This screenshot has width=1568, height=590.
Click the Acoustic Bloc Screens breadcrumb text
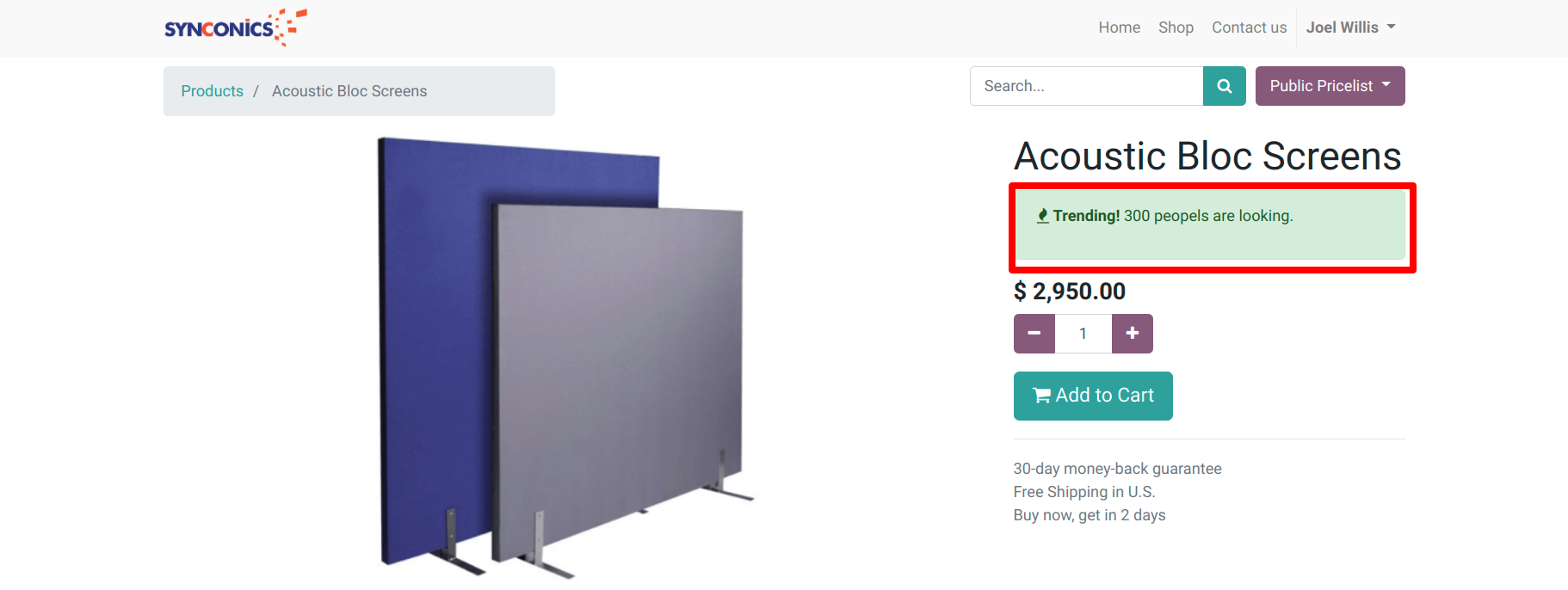tap(349, 91)
